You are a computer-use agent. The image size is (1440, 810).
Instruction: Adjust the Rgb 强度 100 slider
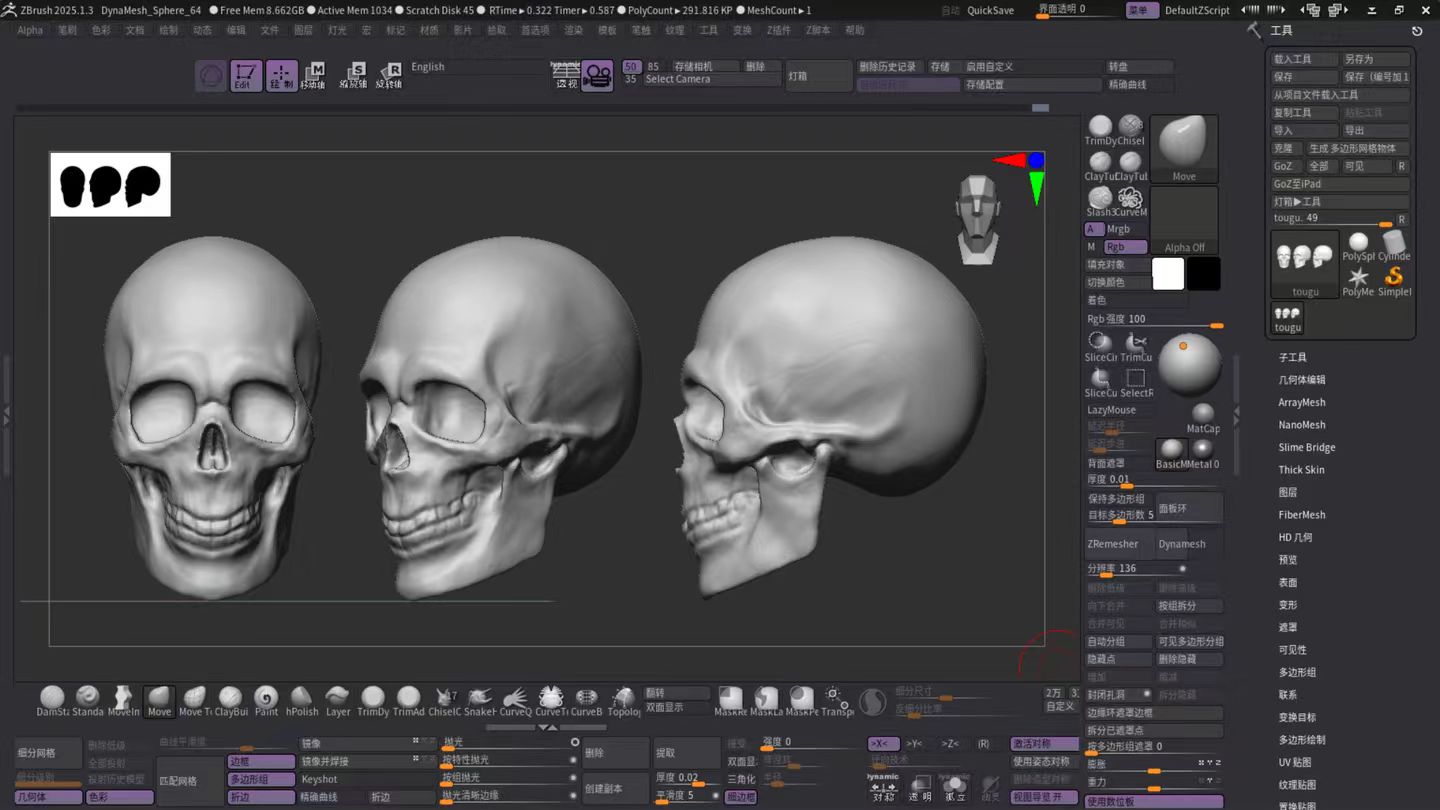pyautogui.click(x=1154, y=319)
